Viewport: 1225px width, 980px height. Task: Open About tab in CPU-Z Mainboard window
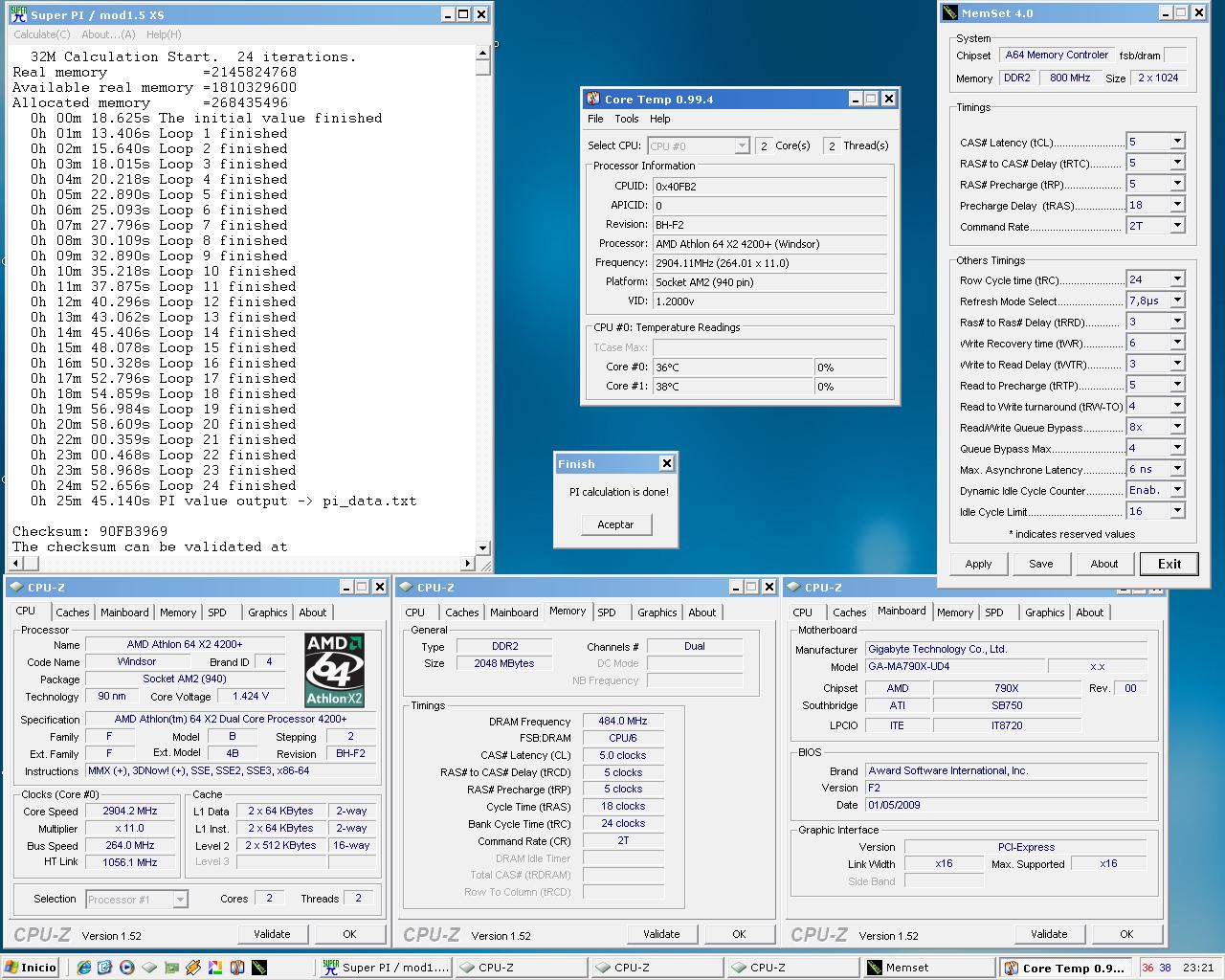coord(1089,612)
